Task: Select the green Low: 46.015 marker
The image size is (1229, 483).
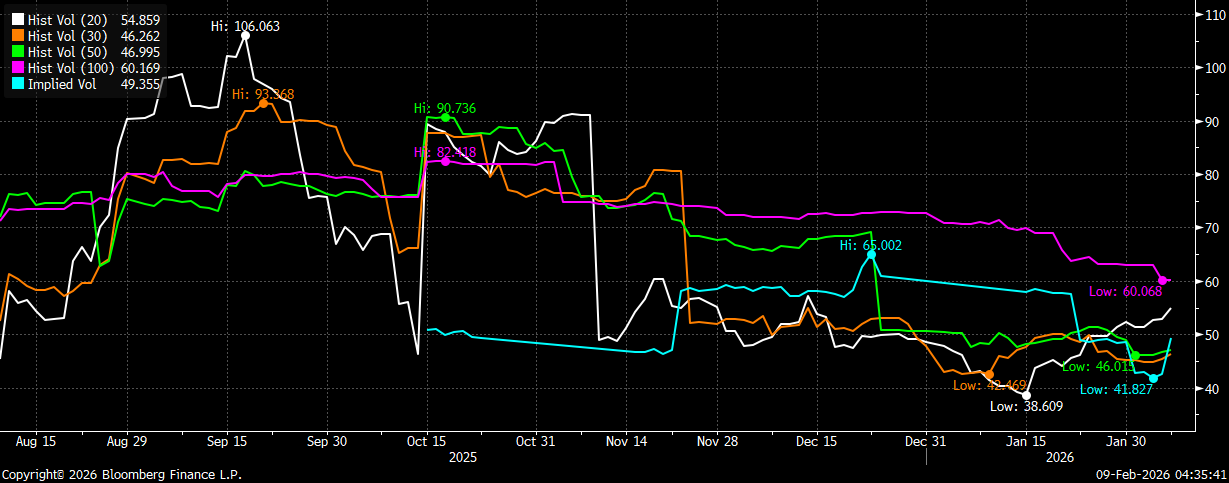Action: pyautogui.click(x=1135, y=356)
